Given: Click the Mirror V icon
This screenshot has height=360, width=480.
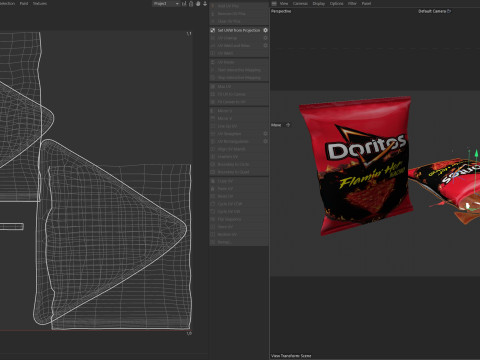Looking at the screenshot, I should (x=213, y=118).
